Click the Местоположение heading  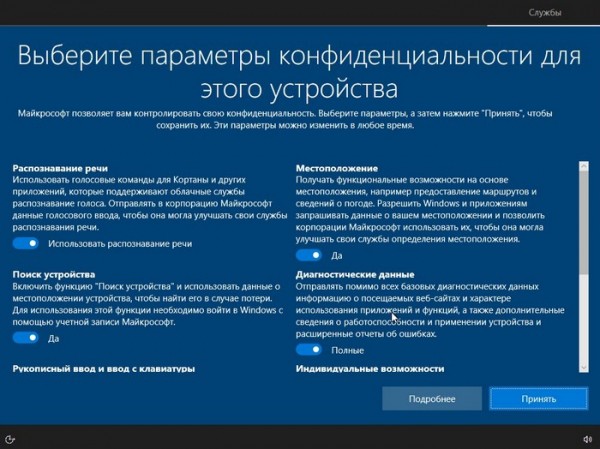[337, 168]
